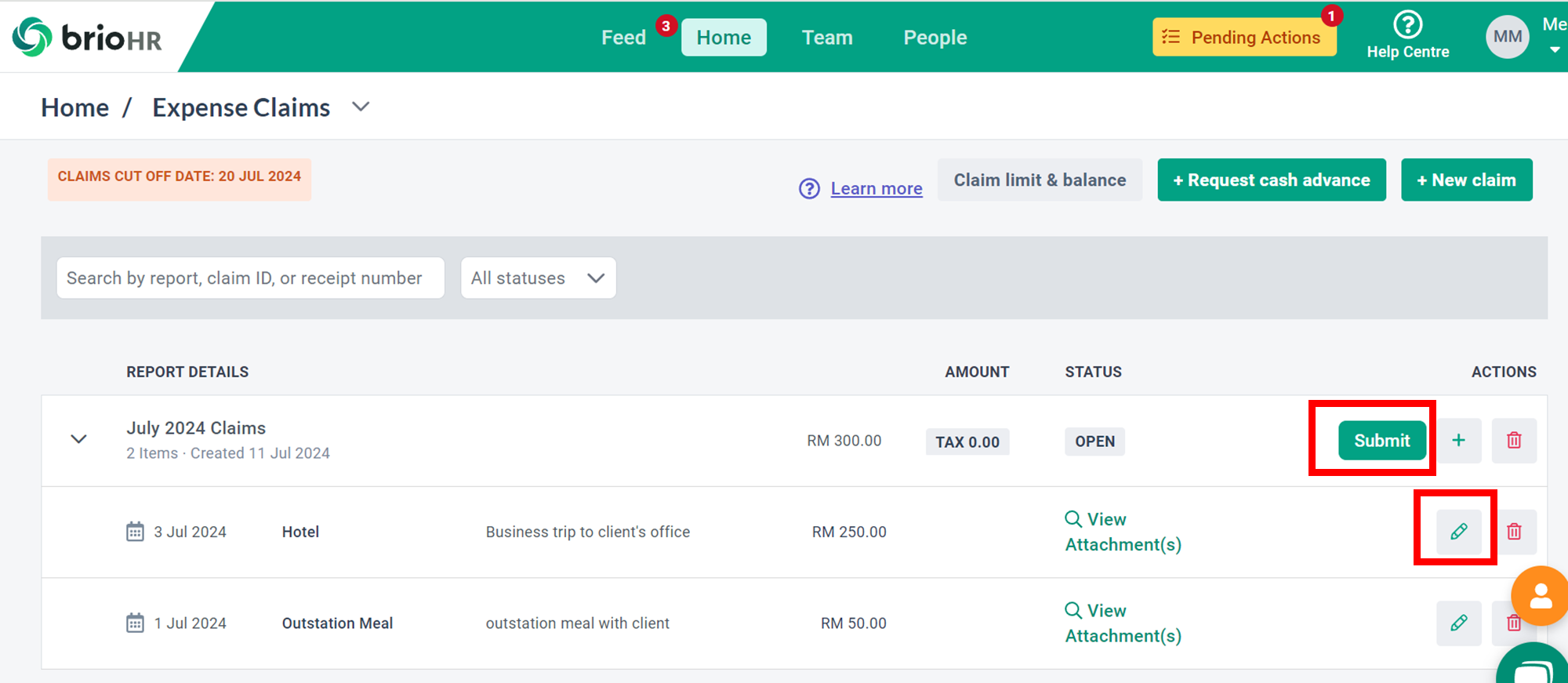Click the RM 250.00 amount
The height and width of the screenshot is (683, 1568).
[x=849, y=532]
